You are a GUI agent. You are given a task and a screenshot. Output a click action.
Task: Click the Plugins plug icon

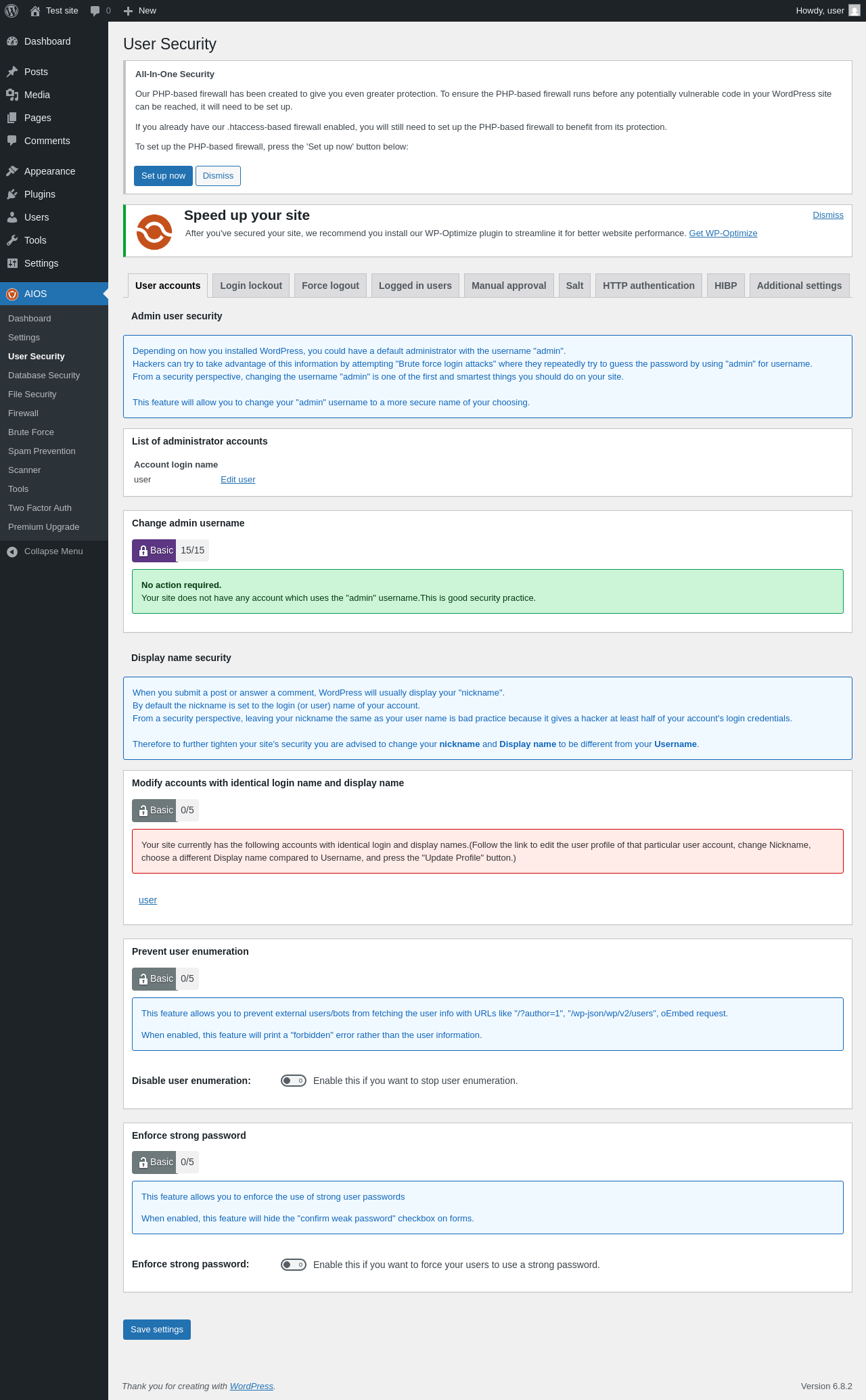coord(12,194)
